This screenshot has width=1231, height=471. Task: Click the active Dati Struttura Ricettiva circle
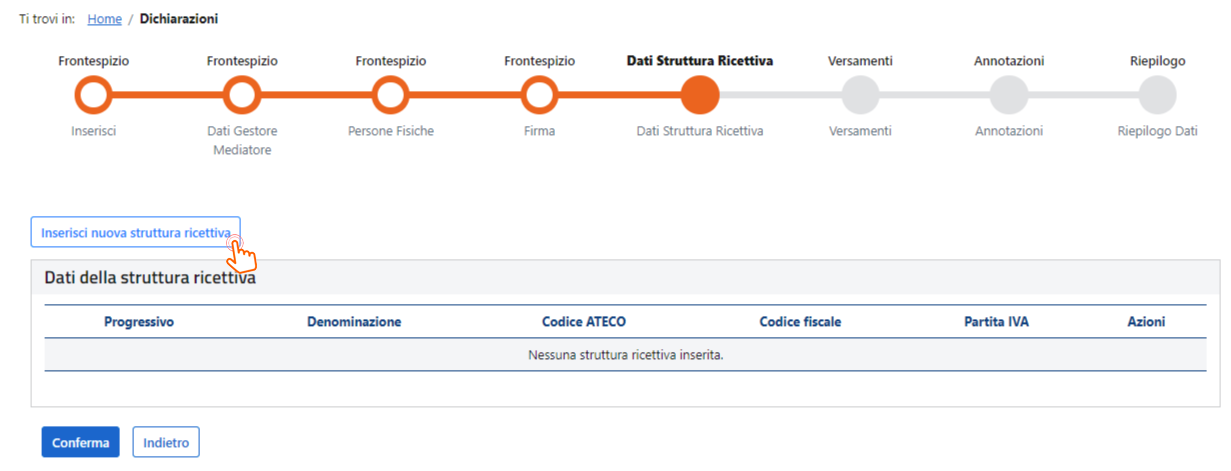pyautogui.click(x=700, y=96)
